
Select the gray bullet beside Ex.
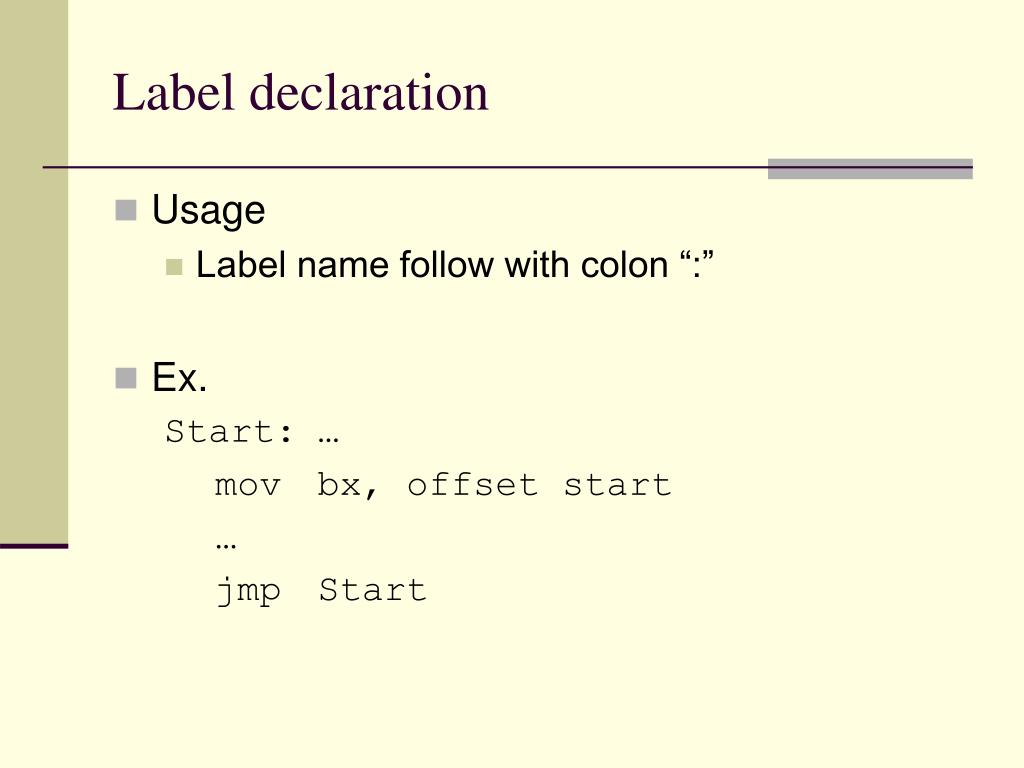(x=125, y=377)
